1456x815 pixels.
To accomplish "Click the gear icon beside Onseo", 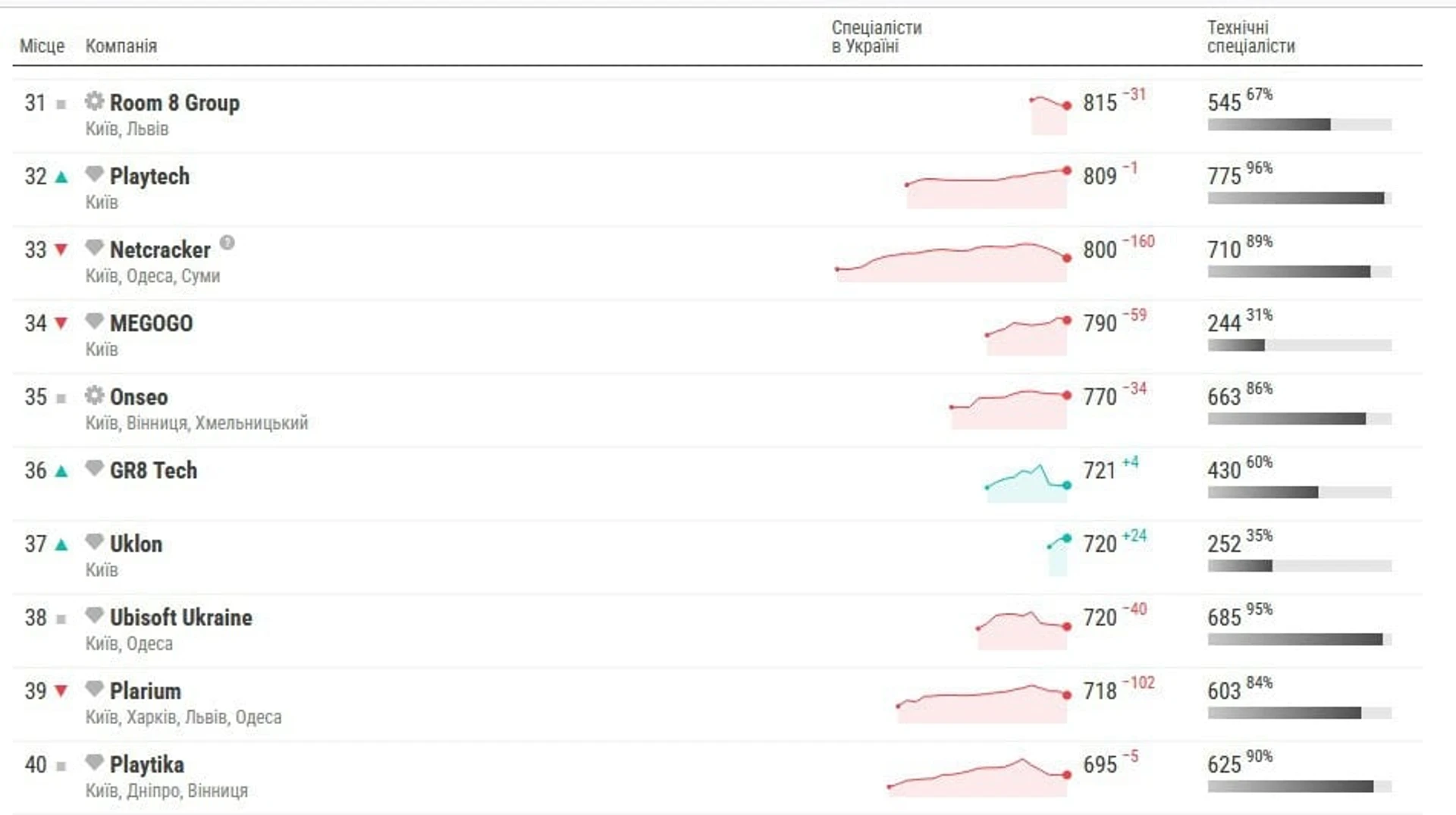I will (94, 395).
